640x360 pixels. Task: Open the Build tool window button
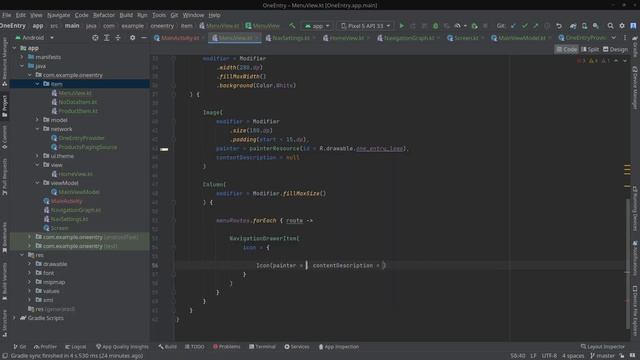(168, 347)
